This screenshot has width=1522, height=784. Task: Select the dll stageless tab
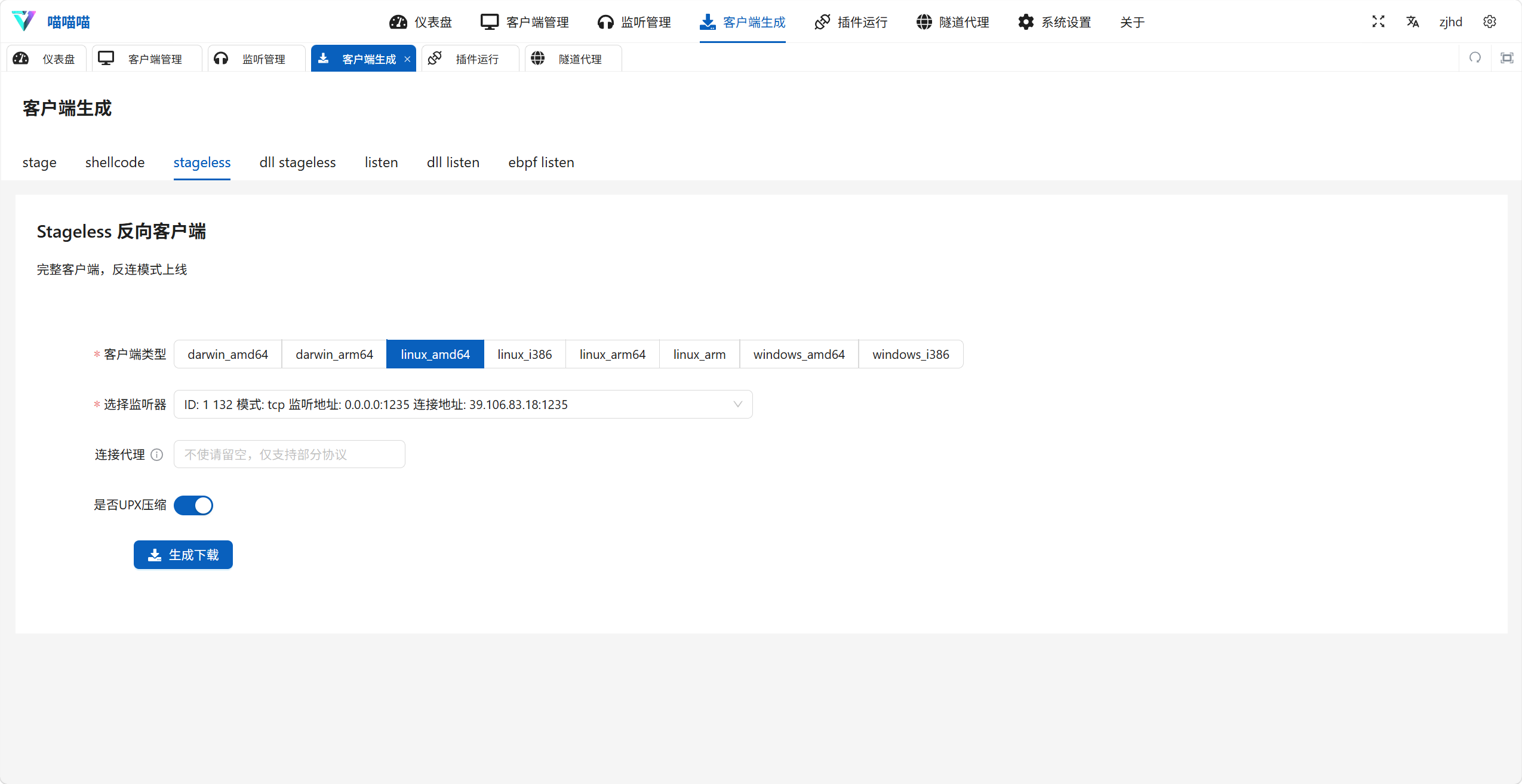coord(297,162)
